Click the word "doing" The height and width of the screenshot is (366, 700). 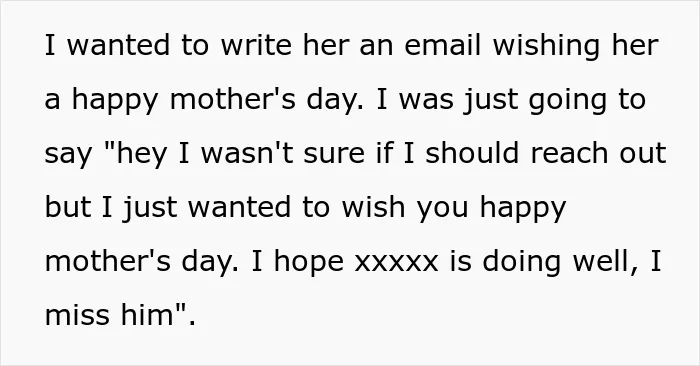521,263
